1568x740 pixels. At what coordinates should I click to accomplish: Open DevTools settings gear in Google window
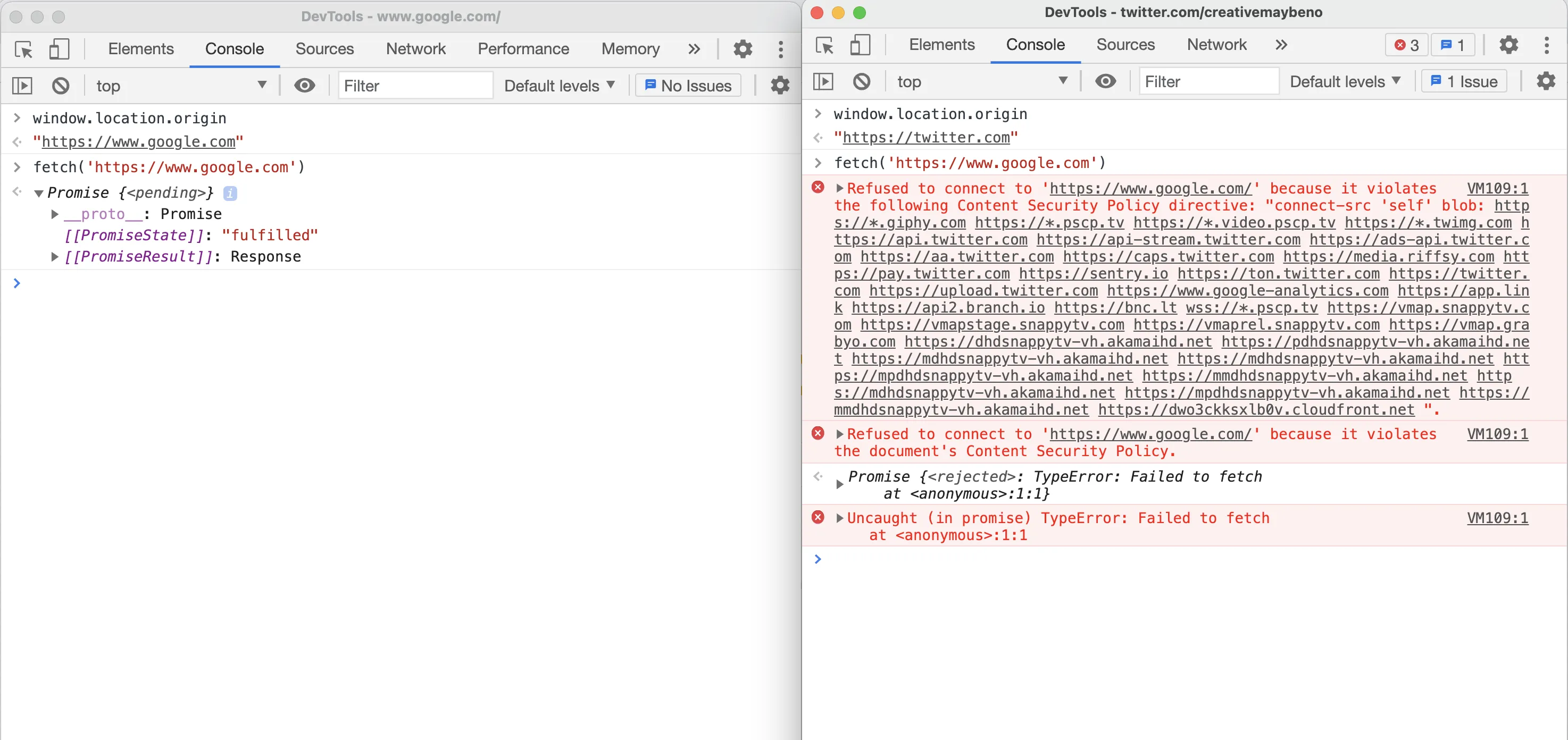pyautogui.click(x=743, y=49)
